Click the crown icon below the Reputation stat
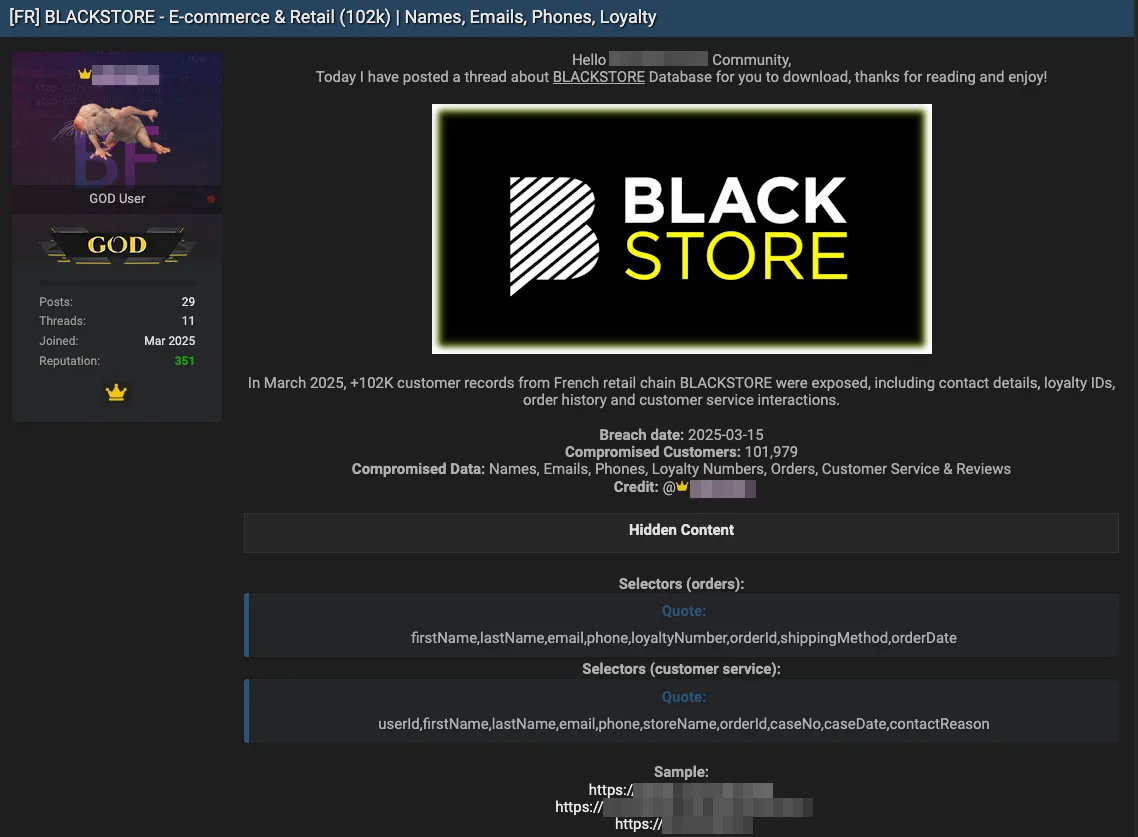This screenshot has width=1138, height=837. [x=116, y=392]
